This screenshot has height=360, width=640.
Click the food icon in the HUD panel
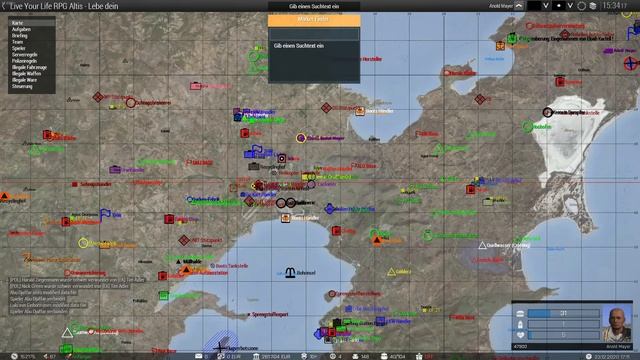pyautogui.click(x=520, y=313)
